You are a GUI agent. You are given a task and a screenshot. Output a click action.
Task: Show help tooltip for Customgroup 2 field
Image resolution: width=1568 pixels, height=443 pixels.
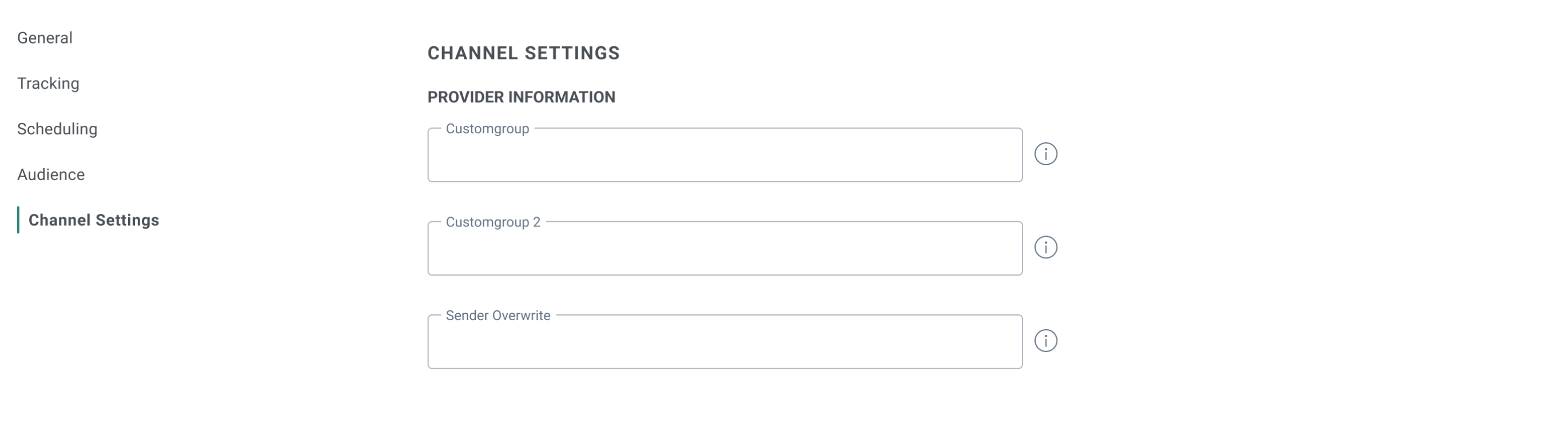(1045, 248)
